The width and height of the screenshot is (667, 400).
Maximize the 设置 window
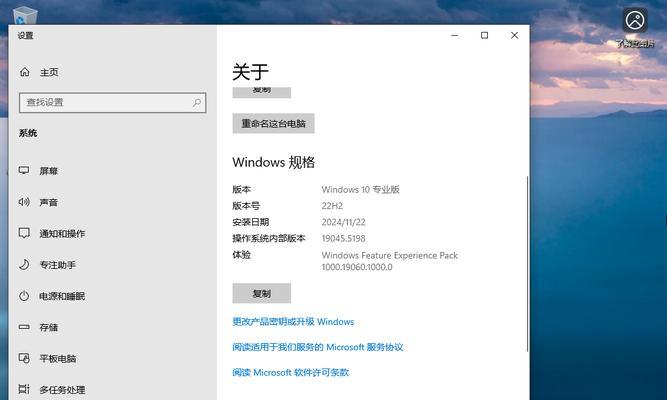click(x=485, y=35)
